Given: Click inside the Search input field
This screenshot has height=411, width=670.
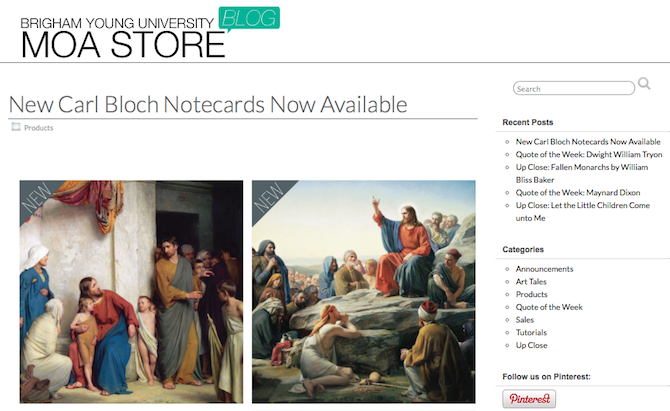Looking at the screenshot, I should (x=574, y=88).
